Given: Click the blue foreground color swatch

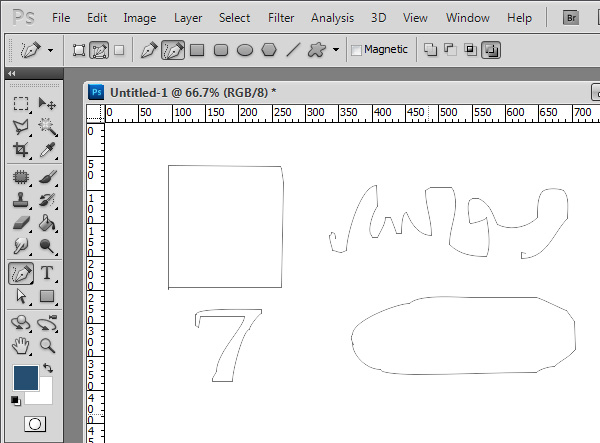Looking at the screenshot, I should (x=25, y=377).
